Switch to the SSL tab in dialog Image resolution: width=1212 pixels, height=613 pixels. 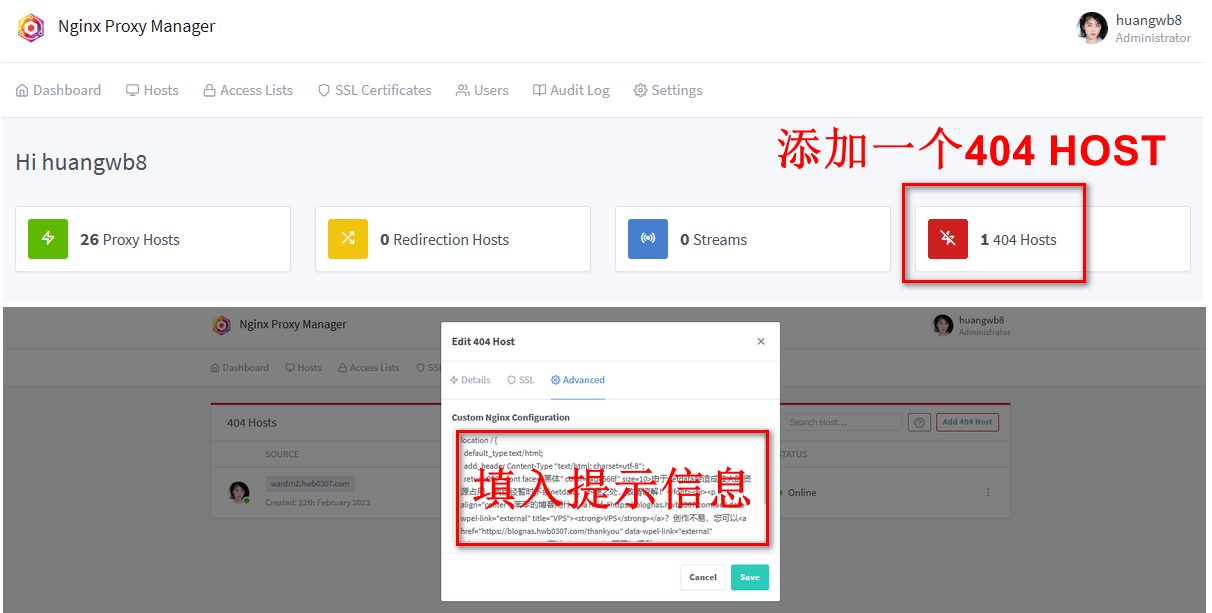[521, 380]
